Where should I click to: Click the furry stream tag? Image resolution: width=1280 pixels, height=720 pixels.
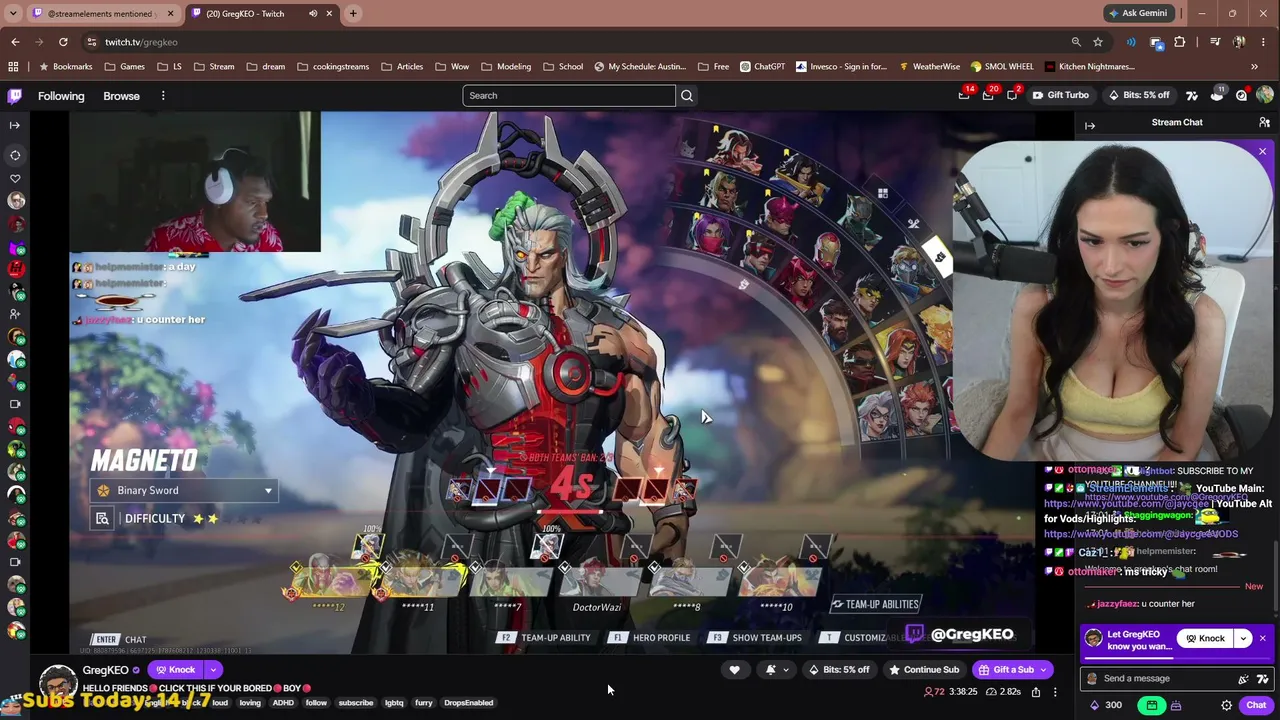424,703
